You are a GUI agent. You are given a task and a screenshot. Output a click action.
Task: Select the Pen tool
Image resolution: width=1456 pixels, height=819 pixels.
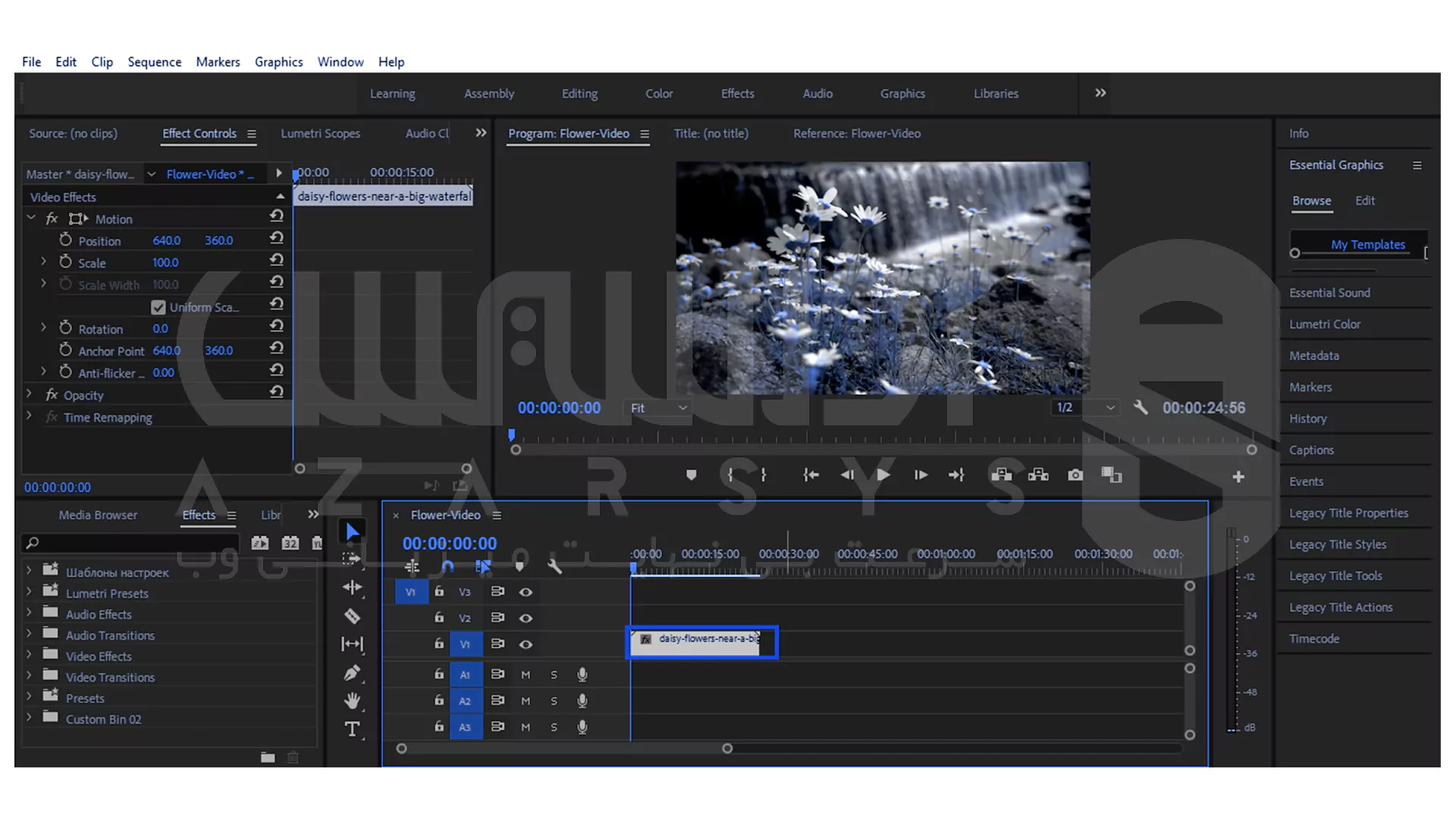352,673
